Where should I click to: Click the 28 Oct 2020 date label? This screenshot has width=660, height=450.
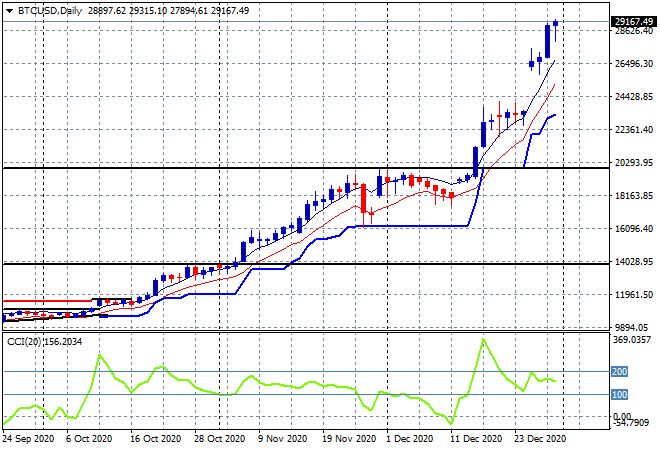point(219,439)
